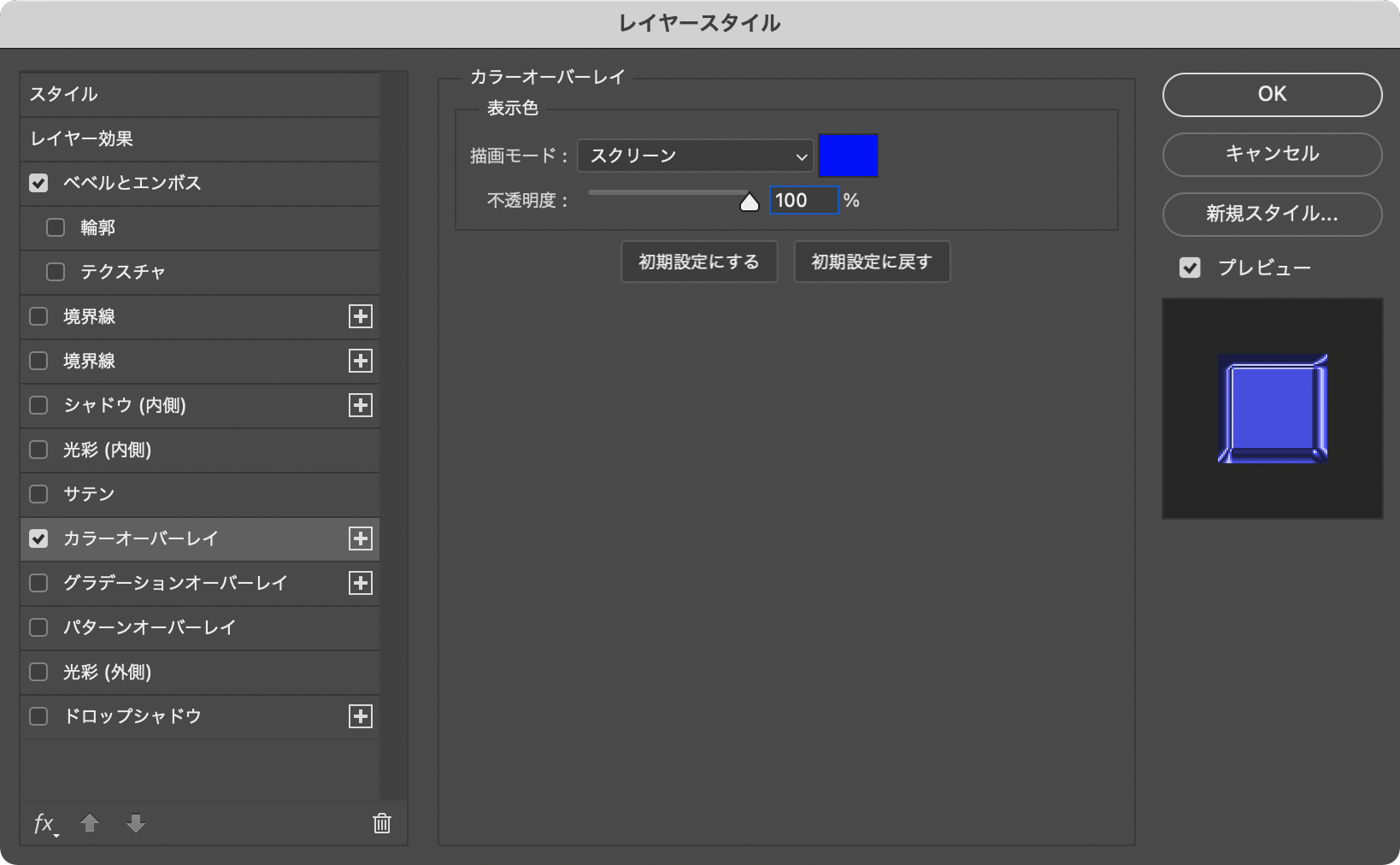
Task: Click plus icon next to グラデーションオーバーレイ
Action: [361, 583]
